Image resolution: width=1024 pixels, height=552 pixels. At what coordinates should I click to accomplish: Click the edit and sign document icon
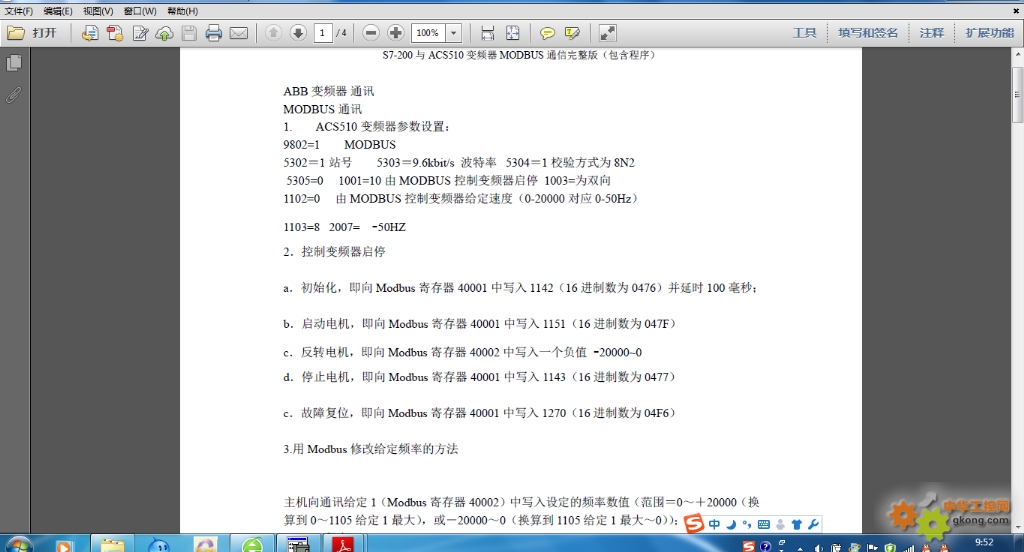pyautogui.click(x=140, y=33)
